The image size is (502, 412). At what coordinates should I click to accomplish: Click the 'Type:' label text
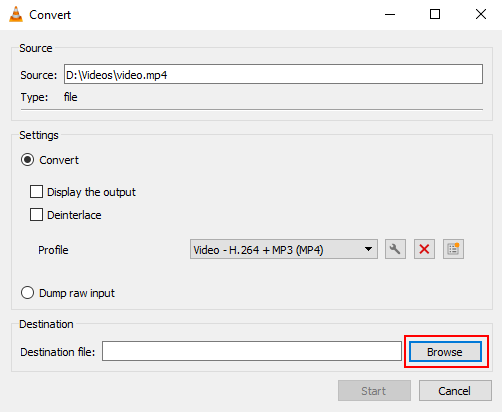(x=34, y=97)
